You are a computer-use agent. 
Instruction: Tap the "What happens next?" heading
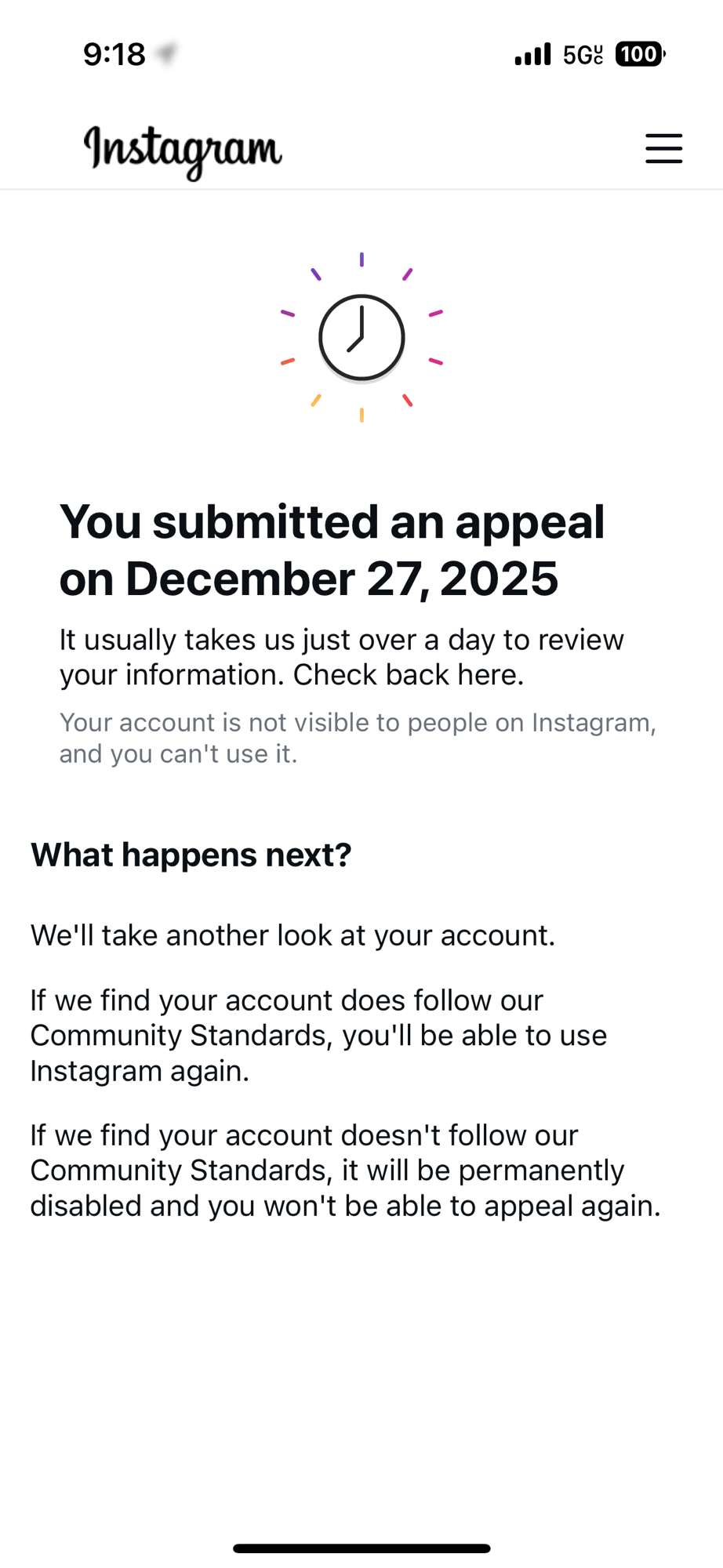point(191,855)
